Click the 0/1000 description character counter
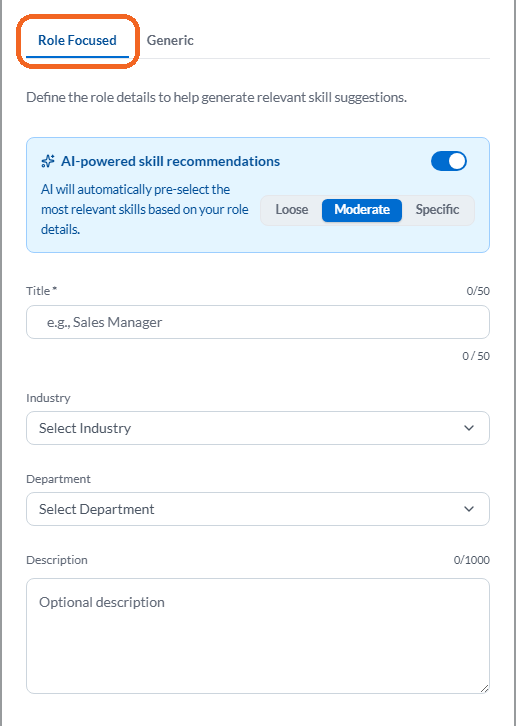Image resolution: width=516 pixels, height=726 pixels. pyautogui.click(x=472, y=560)
